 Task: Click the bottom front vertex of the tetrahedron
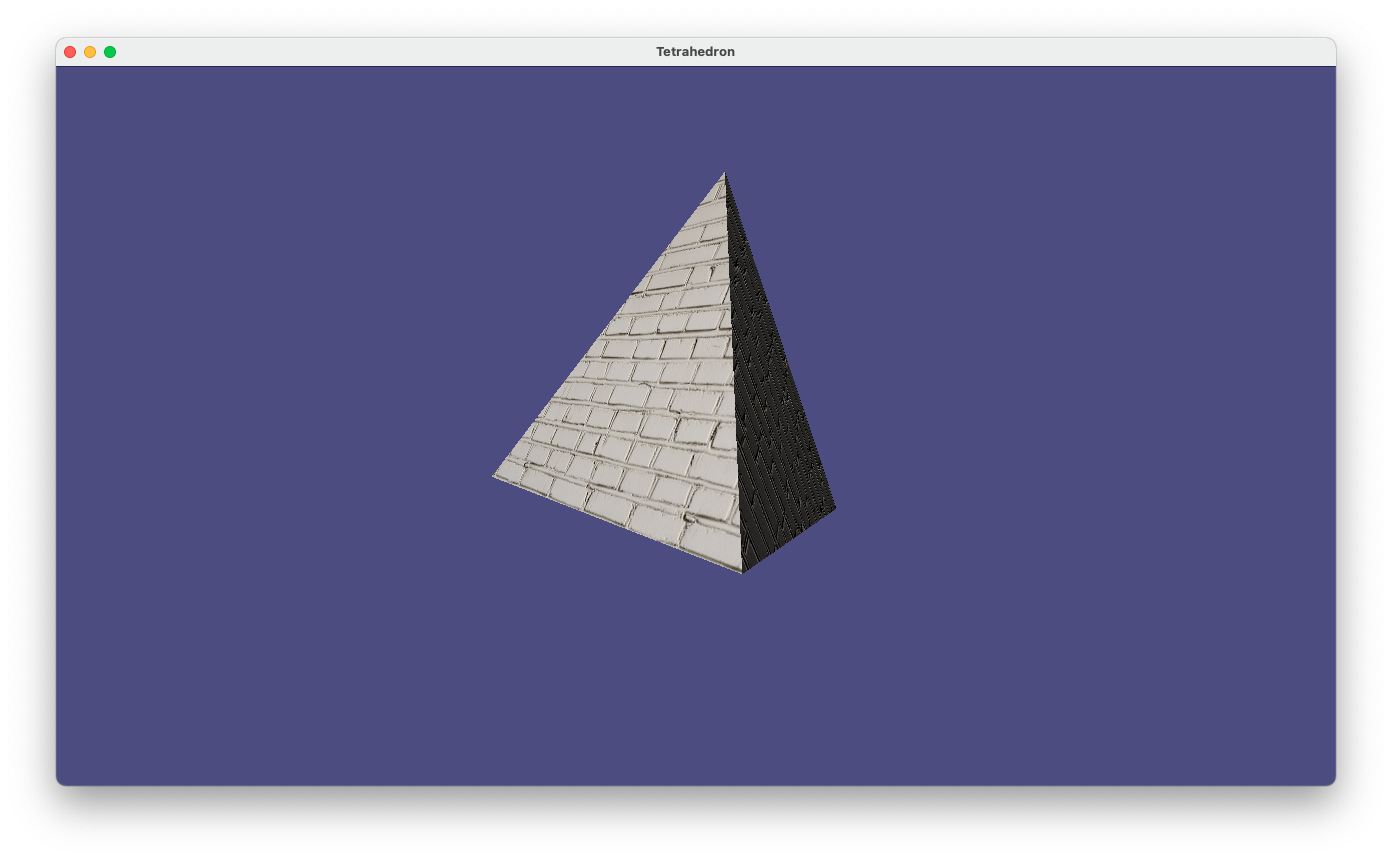click(742, 571)
